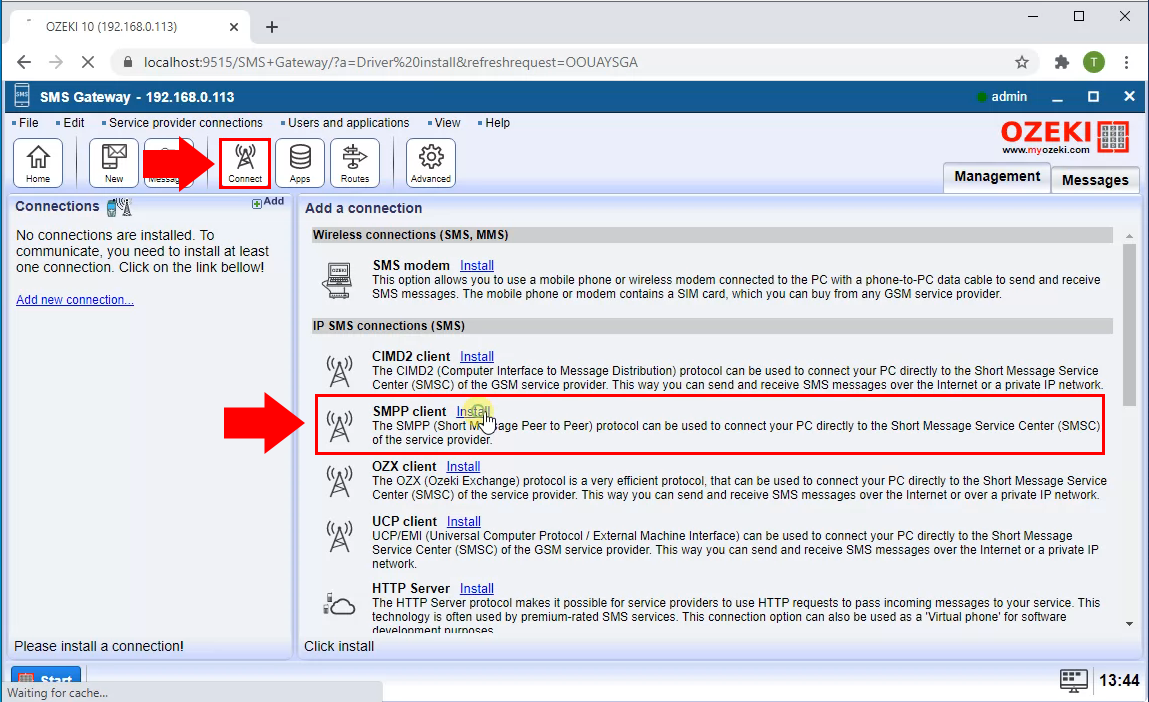
Task: Bookmark this page with the star icon
Action: click(x=1021, y=62)
